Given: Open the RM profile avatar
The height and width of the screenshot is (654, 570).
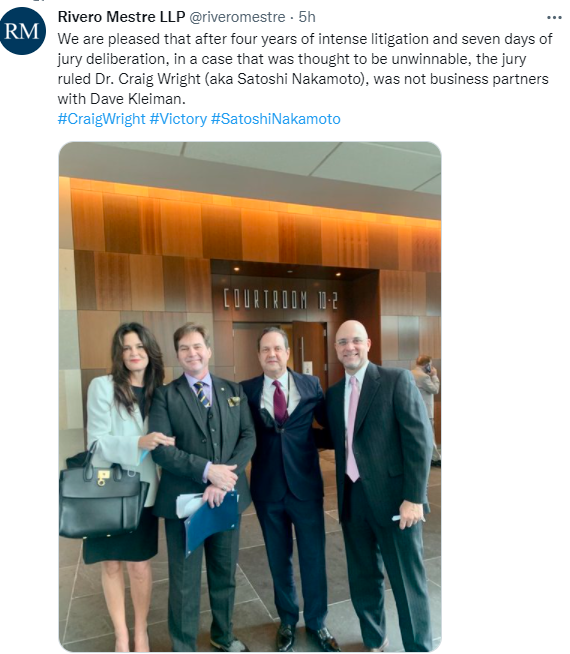Looking at the screenshot, I should 22,31.
